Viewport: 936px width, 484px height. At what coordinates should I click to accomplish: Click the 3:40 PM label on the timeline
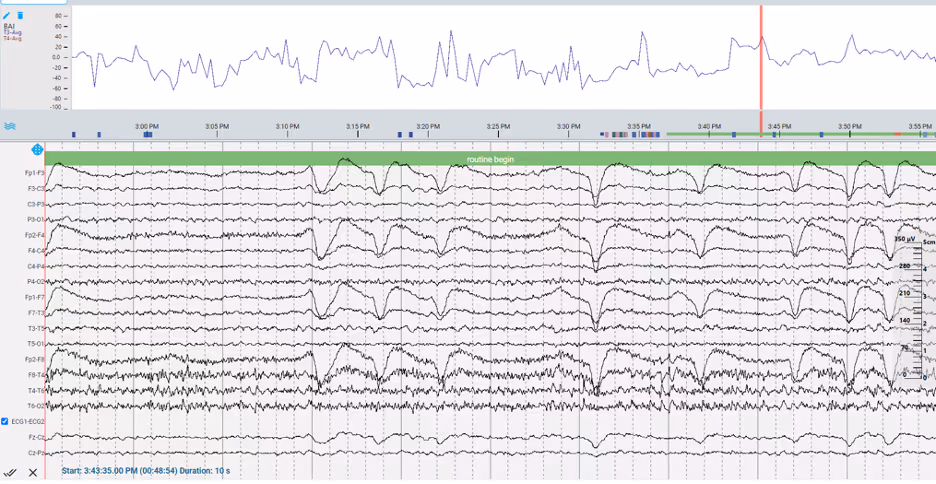(x=709, y=127)
